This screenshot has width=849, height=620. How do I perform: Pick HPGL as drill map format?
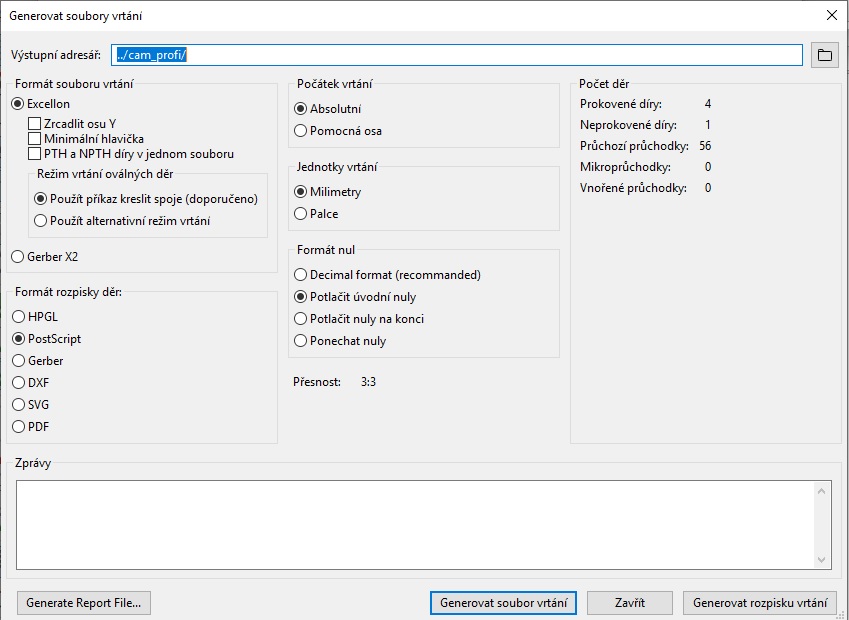point(18,317)
